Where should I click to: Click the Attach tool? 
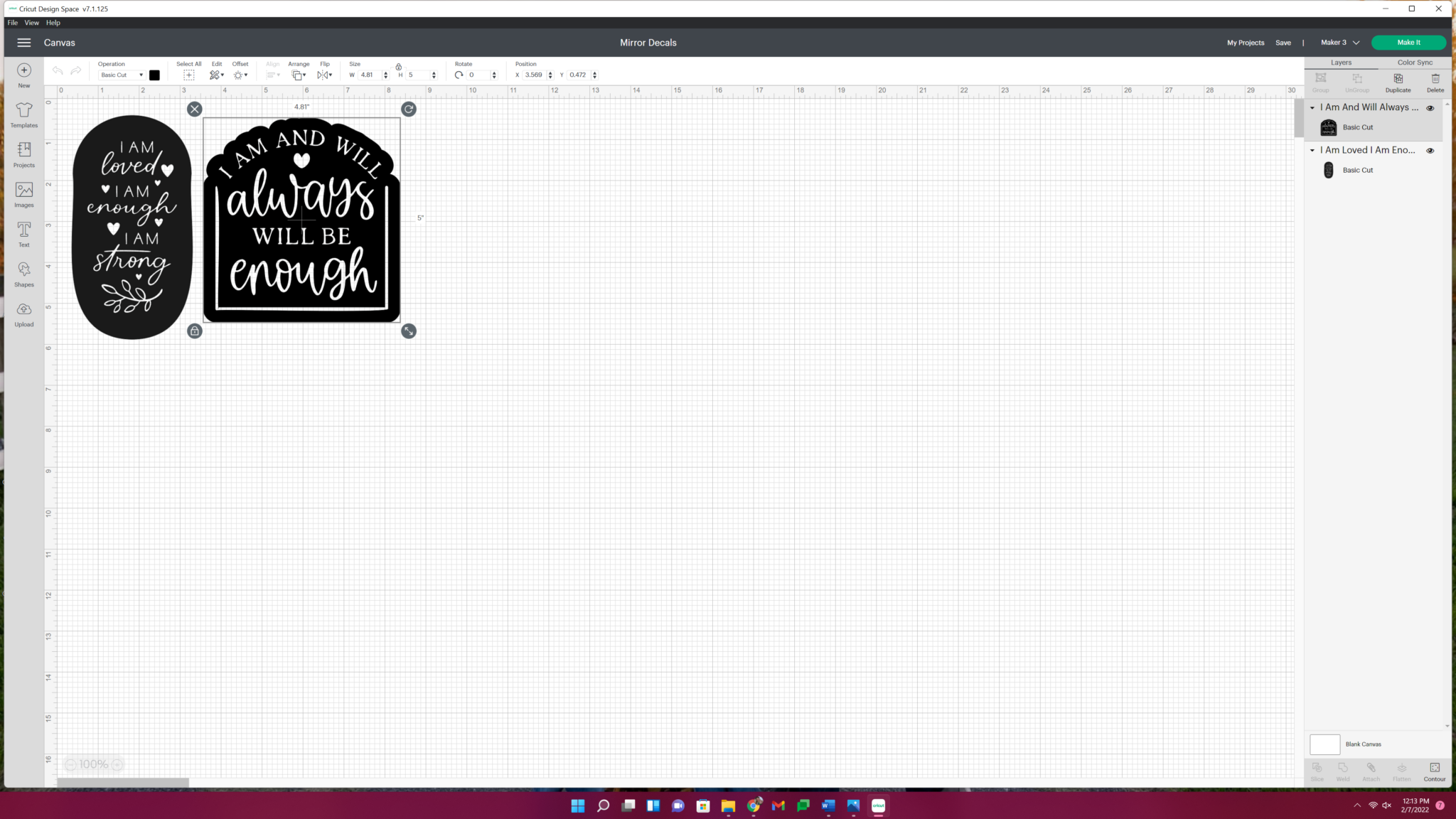[1371, 771]
